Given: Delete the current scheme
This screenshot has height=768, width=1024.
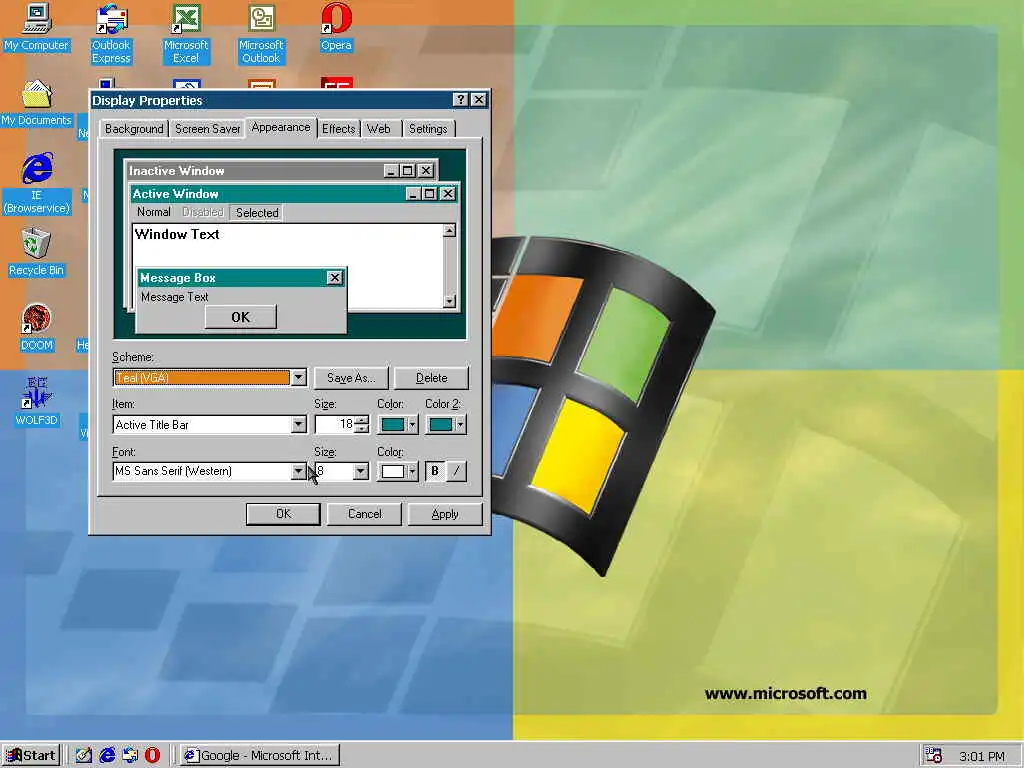Looking at the screenshot, I should 432,377.
